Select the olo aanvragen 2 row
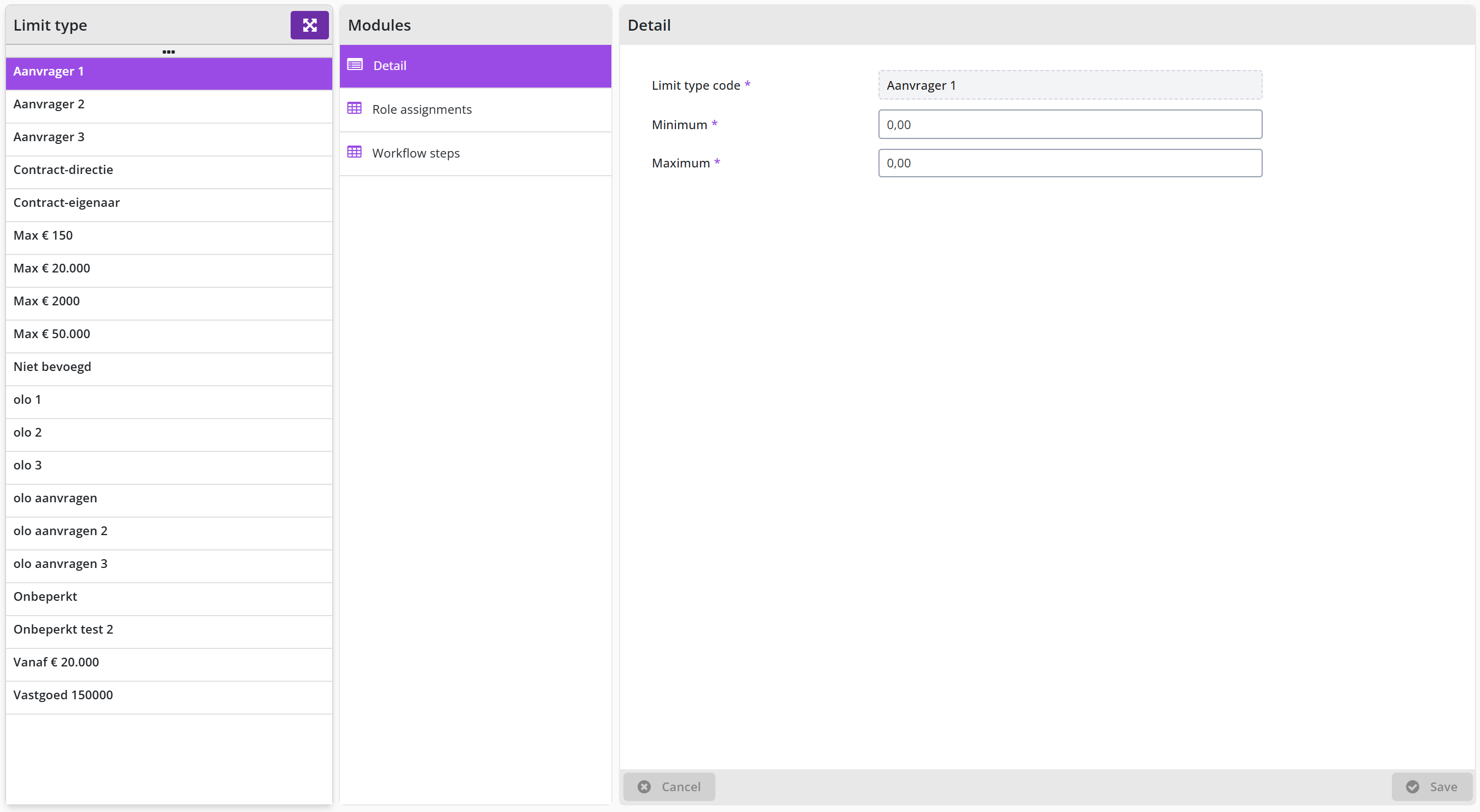 pyautogui.click(x=169, y=532)
